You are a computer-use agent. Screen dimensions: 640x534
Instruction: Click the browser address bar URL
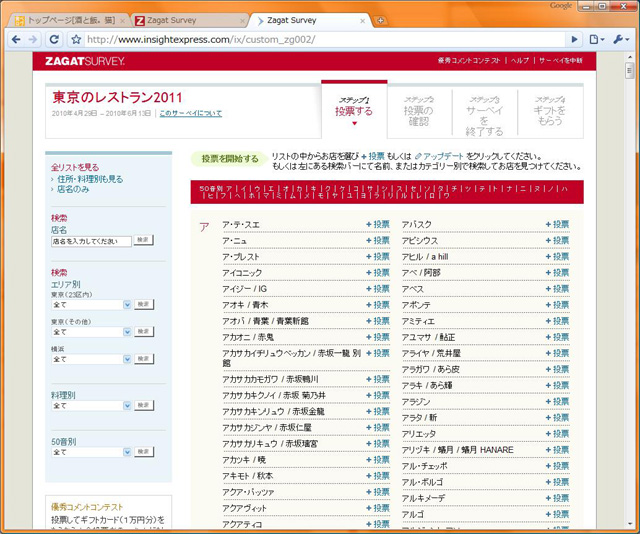(300, 40)
